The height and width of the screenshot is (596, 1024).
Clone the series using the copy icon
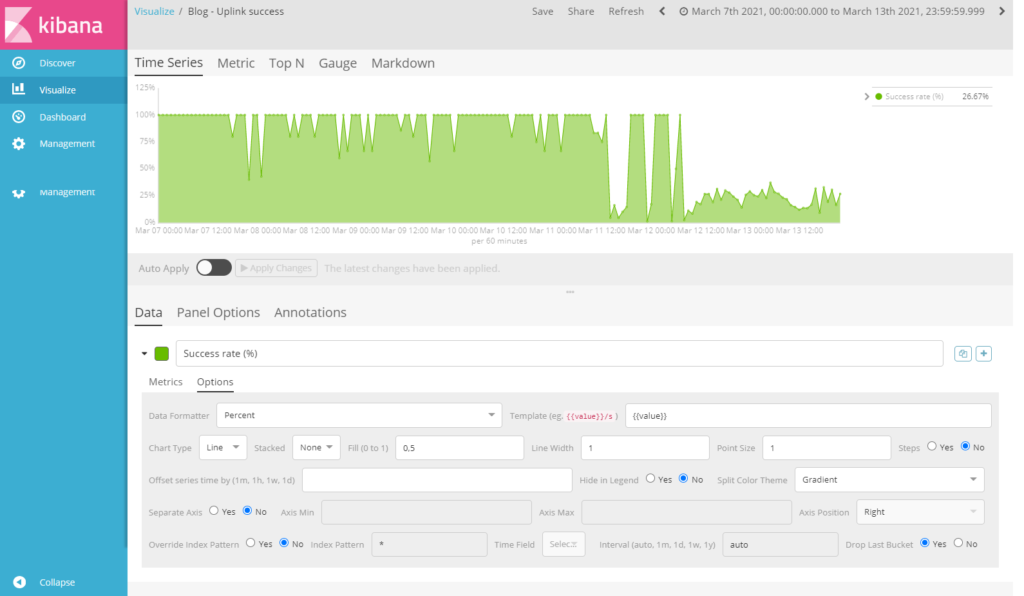tap(963, 353)
